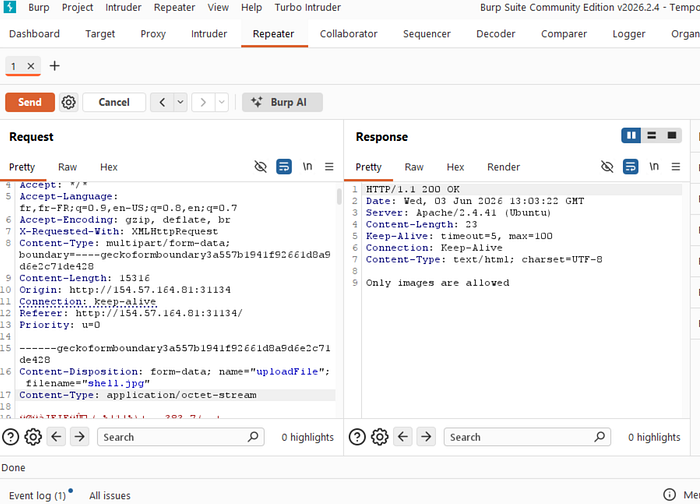
Task: Select side-by-side layout view
Action: point(631,135)
